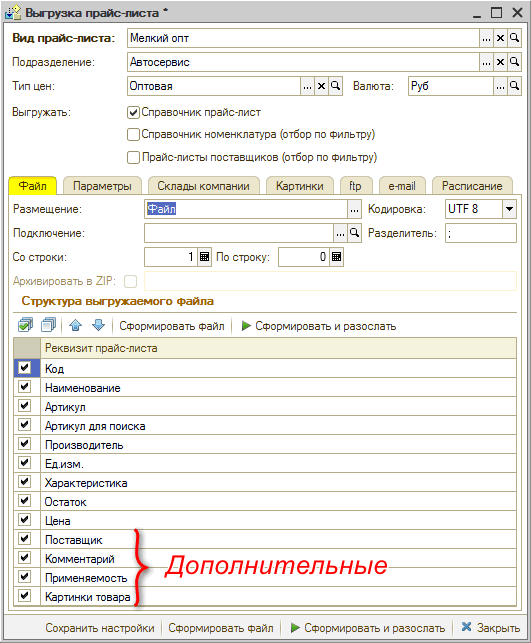531x643 pixels.
Task: Uncheck the Поставщик row checkbox
Action: [25, 539]
